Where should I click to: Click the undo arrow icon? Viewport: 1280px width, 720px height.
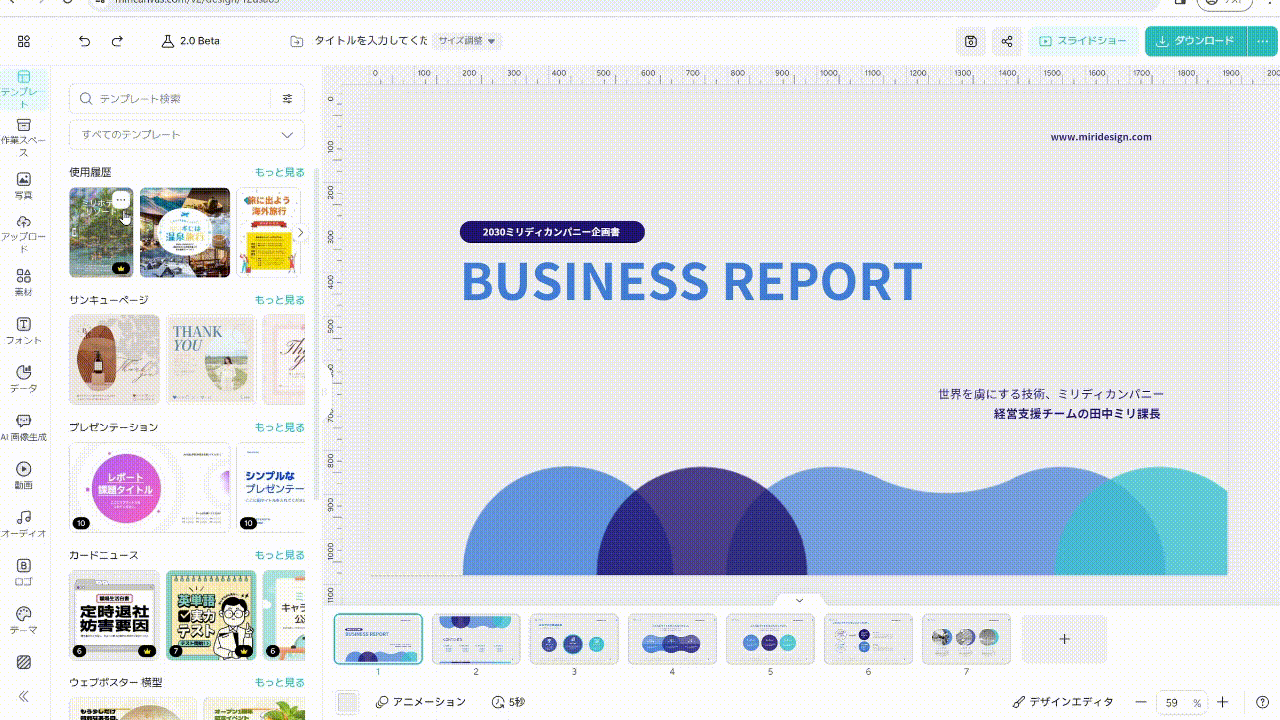point(84,41)
